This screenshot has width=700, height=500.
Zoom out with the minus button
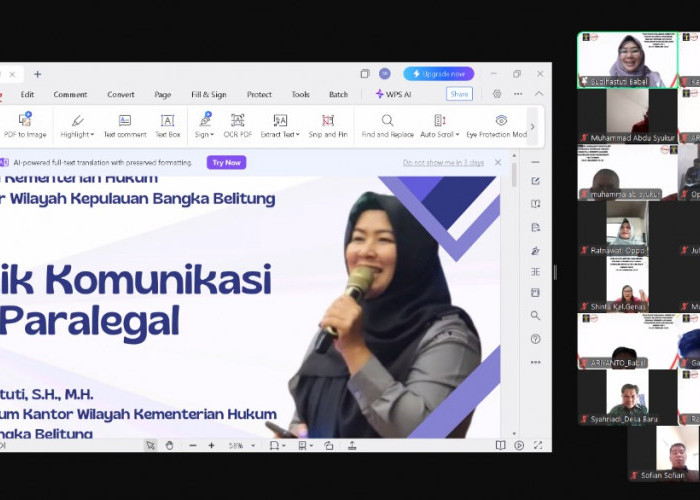click(193, 445)
